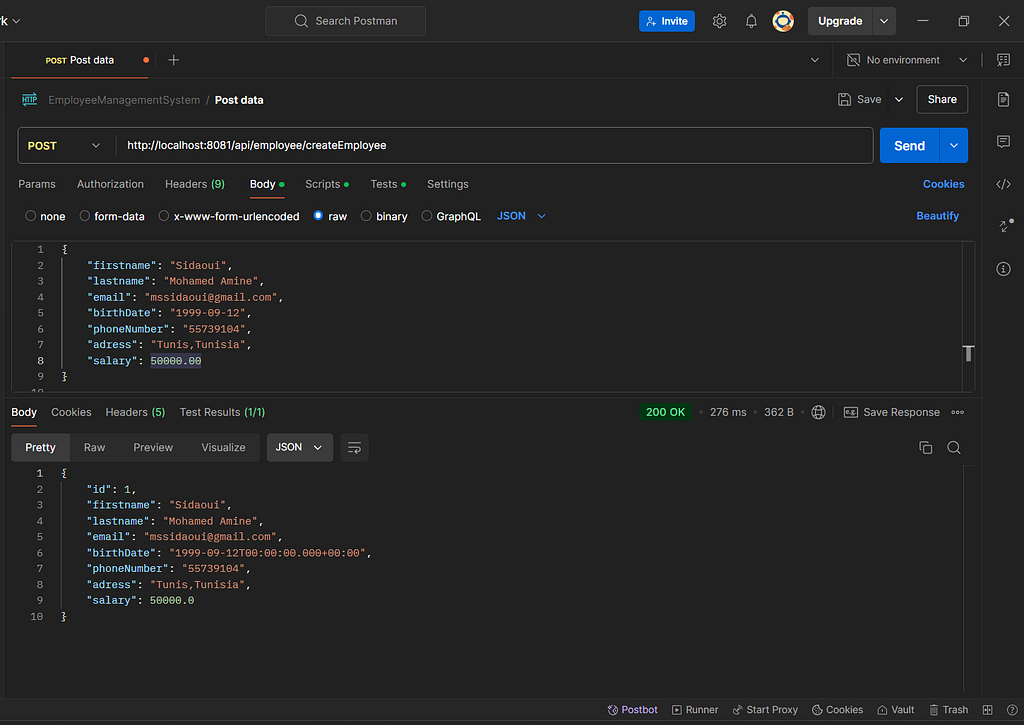
Task: Click the Invite button
Action: click(667, 21)
